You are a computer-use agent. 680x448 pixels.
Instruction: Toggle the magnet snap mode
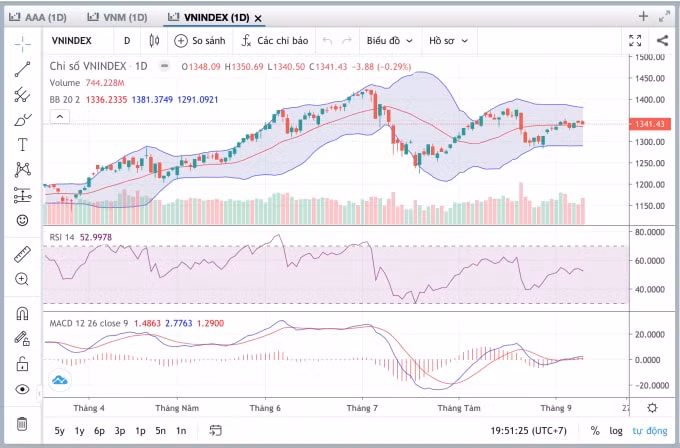(x=23, y=313)
